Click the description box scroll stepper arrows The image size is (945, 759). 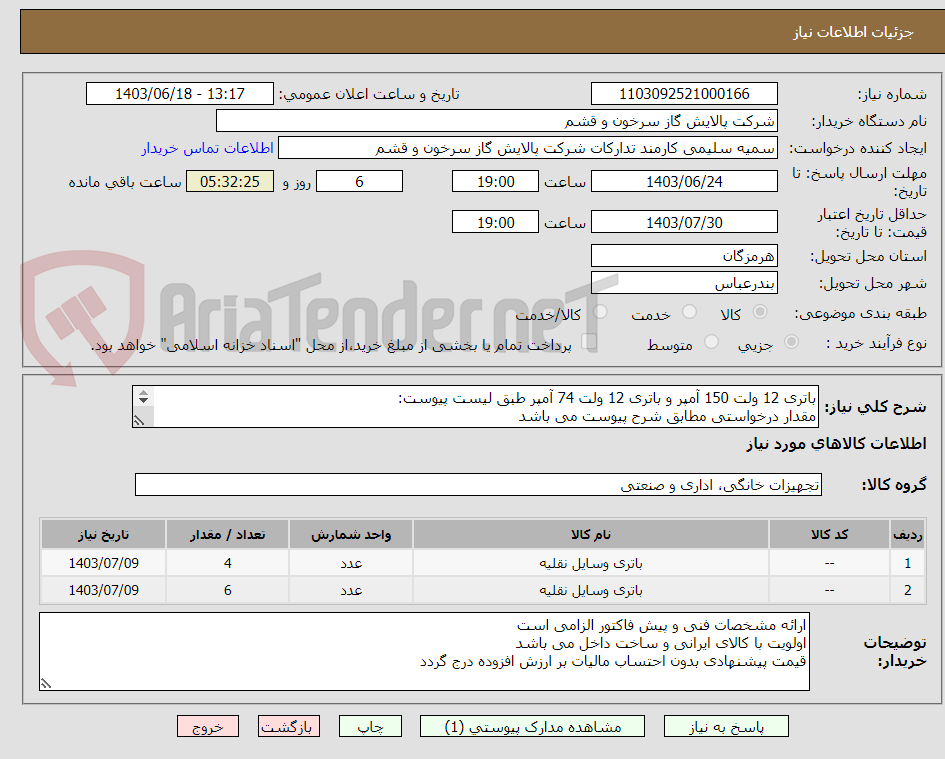click(x=143, y=397)
